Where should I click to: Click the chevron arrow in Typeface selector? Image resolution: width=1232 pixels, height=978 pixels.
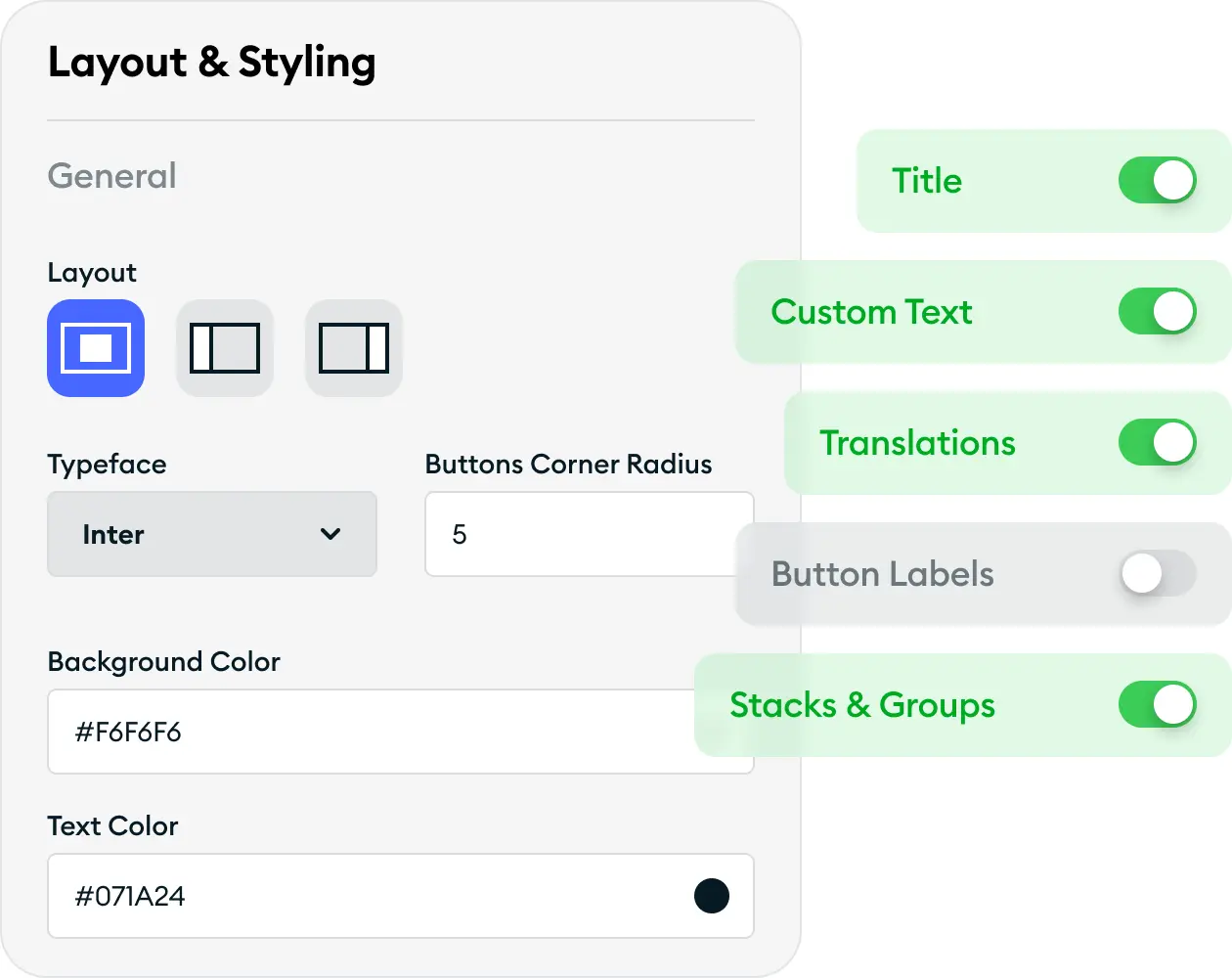coord(330,534)
